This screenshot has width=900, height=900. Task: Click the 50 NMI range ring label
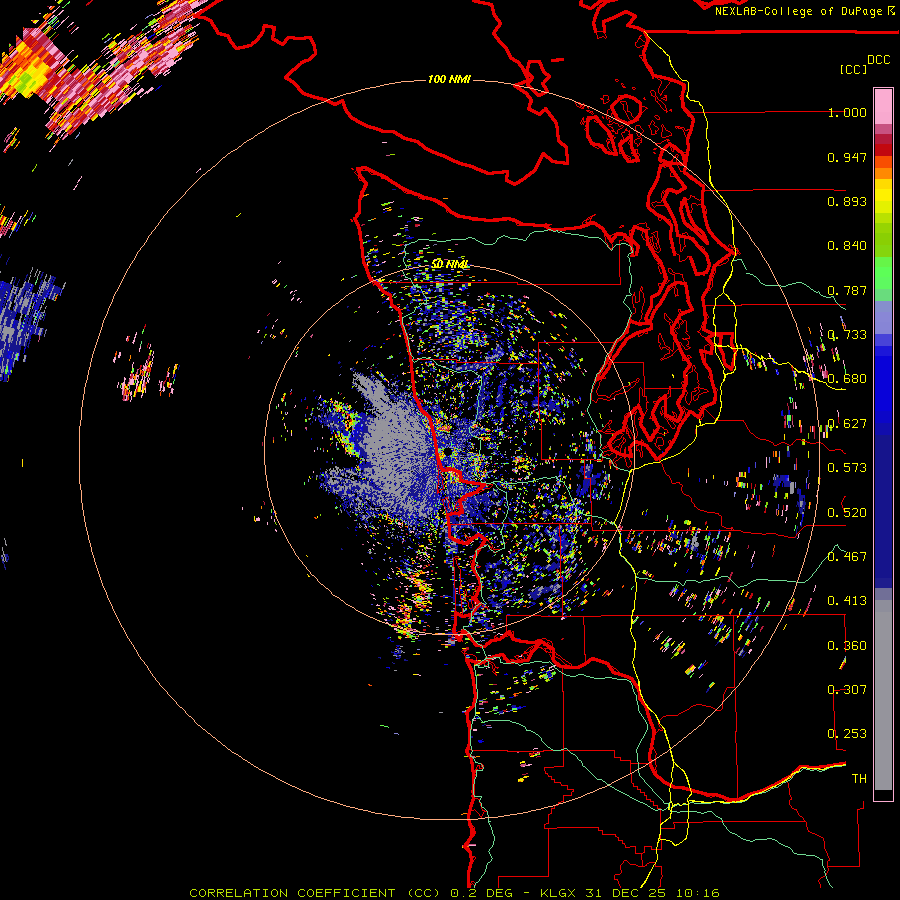click(x=451, y=264)
